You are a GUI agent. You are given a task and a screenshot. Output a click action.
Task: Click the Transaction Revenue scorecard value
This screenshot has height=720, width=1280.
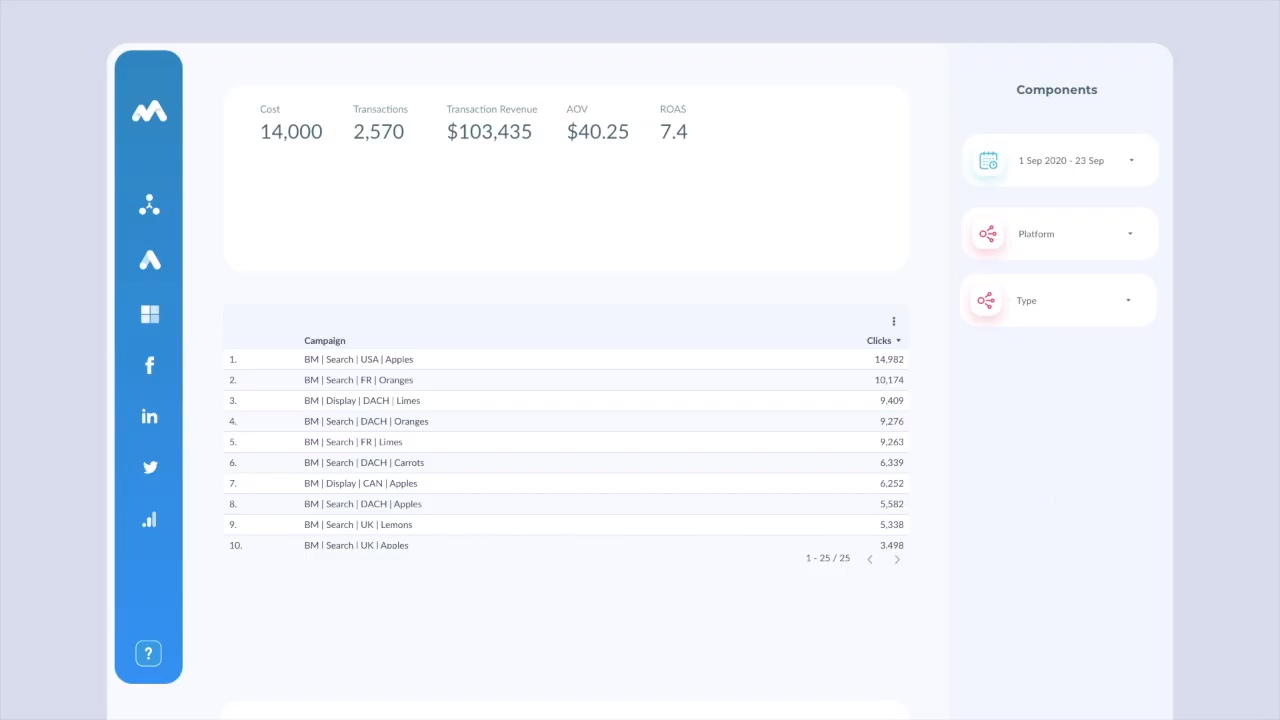[x=489, y=132]
